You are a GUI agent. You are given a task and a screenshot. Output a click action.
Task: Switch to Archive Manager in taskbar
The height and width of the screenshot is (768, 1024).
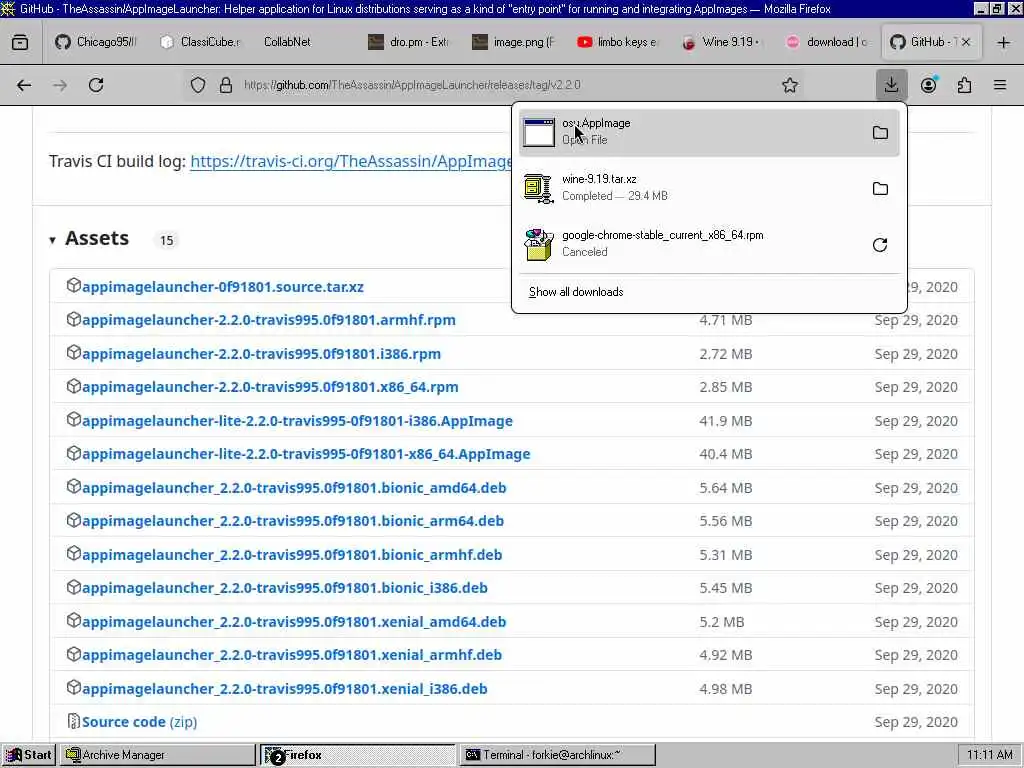pyautogui.click(x=157, y=755)
